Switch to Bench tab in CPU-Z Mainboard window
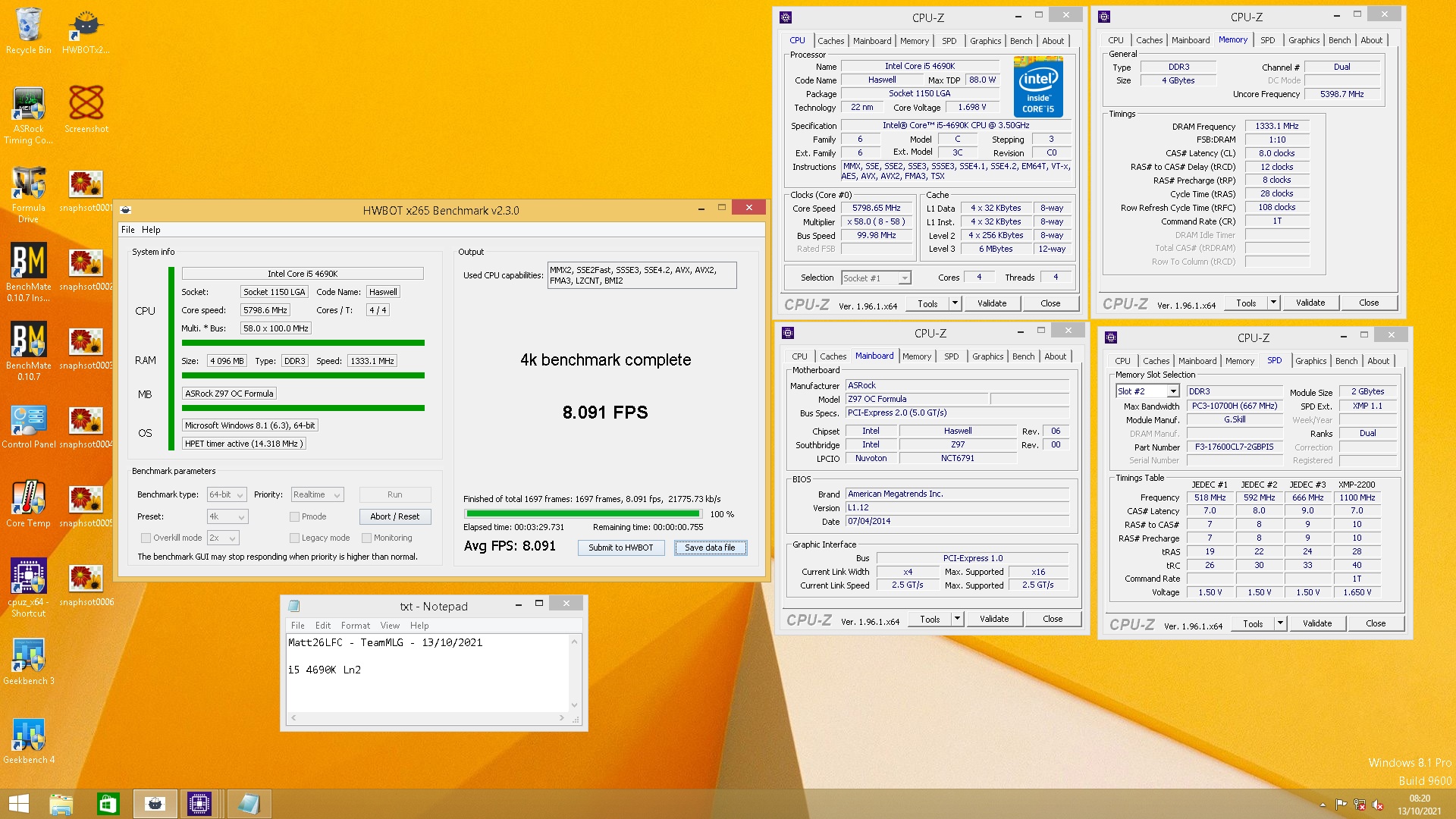The height and width of the screenshot is (819, 1456). pyautogui.click(x=1023, y=356)
